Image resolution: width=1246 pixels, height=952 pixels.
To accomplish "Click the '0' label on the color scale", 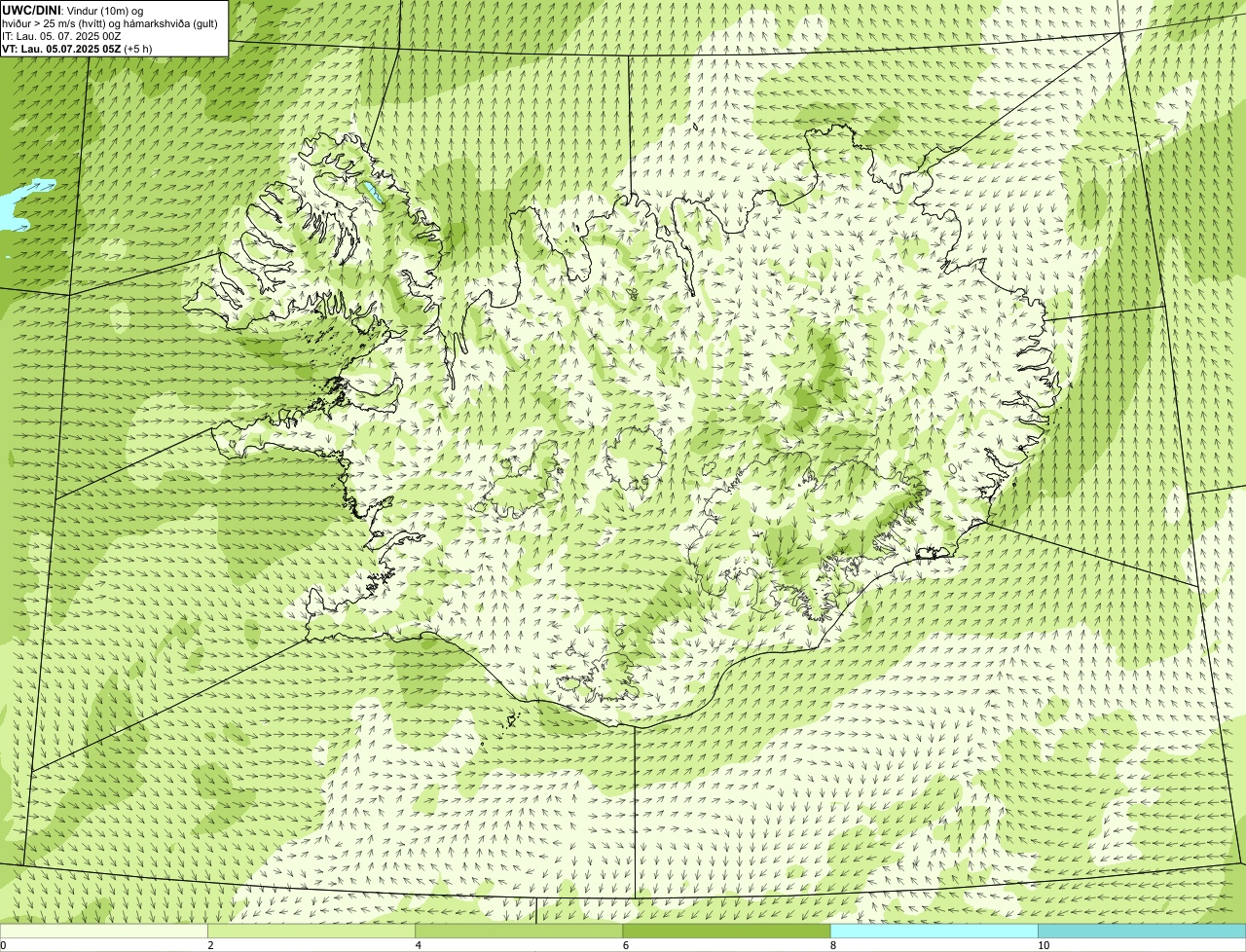I will tap(3, 945).
